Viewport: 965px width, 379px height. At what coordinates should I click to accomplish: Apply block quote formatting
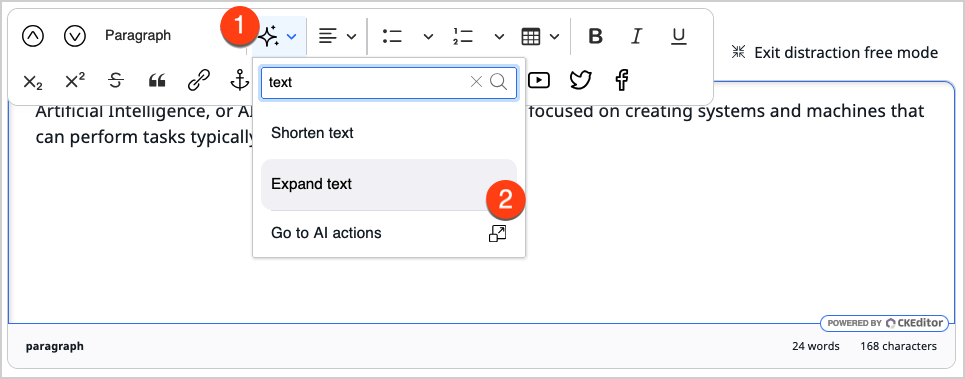158,81
